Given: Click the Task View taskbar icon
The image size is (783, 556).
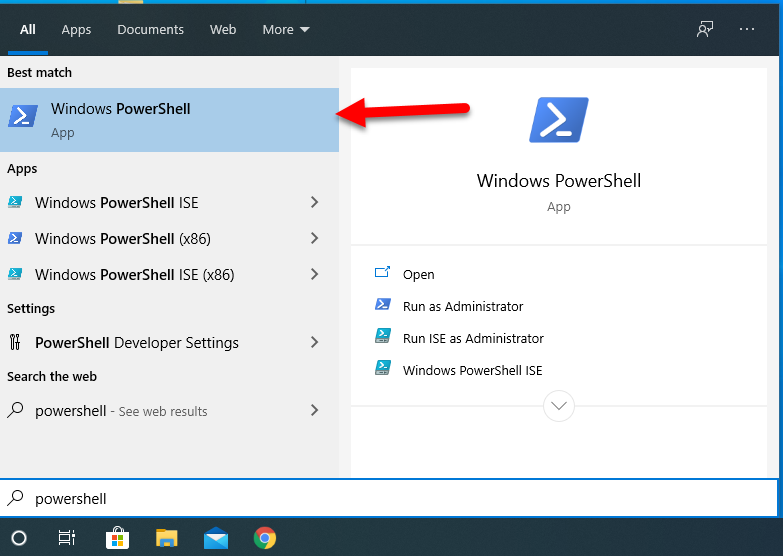Looking at the screenshot, I should click(67, 538).
